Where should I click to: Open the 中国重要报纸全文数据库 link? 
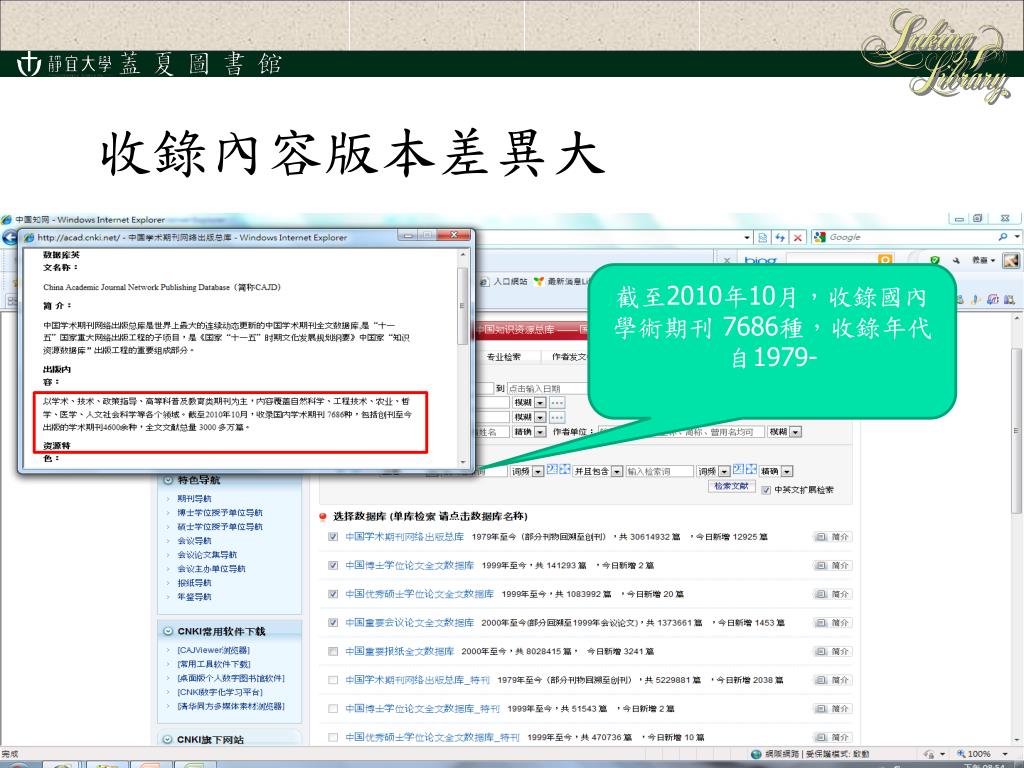pos(399,652)
